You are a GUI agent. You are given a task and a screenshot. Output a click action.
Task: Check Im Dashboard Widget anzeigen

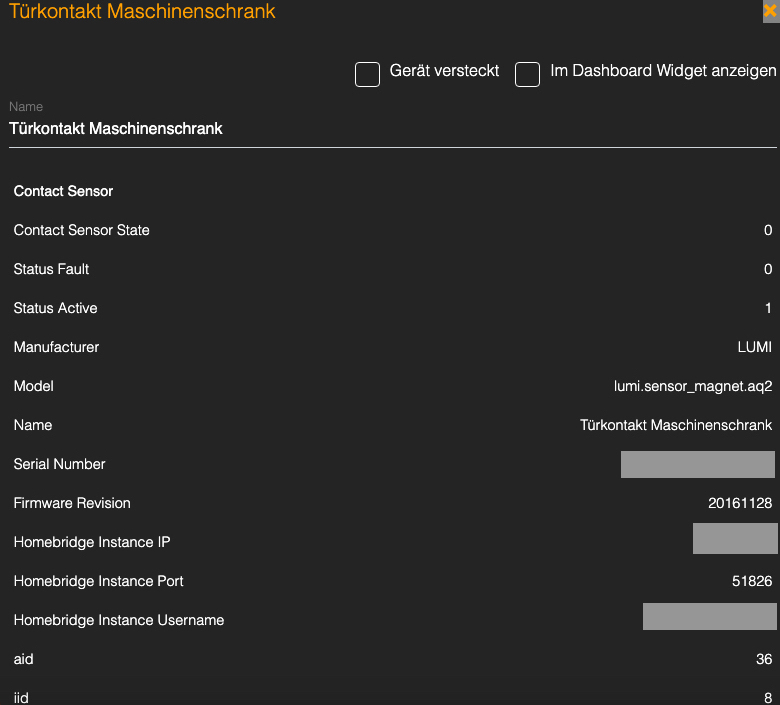point(527,74)
